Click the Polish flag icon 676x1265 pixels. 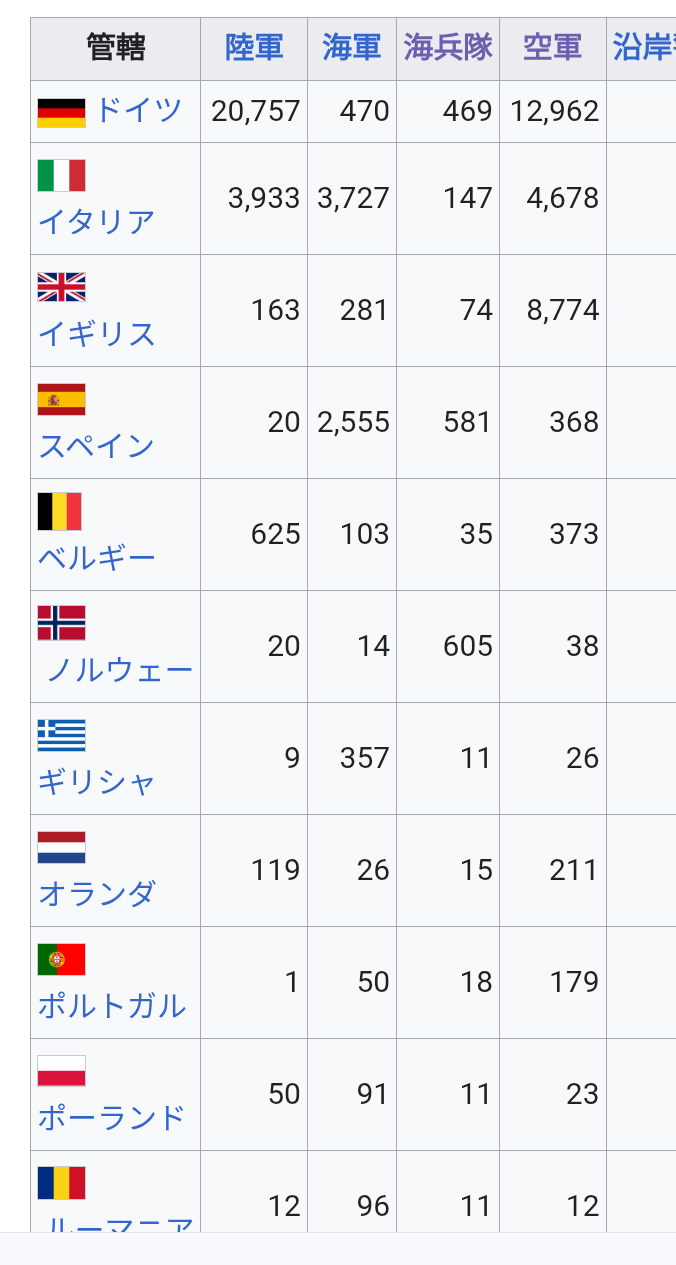61,1071
